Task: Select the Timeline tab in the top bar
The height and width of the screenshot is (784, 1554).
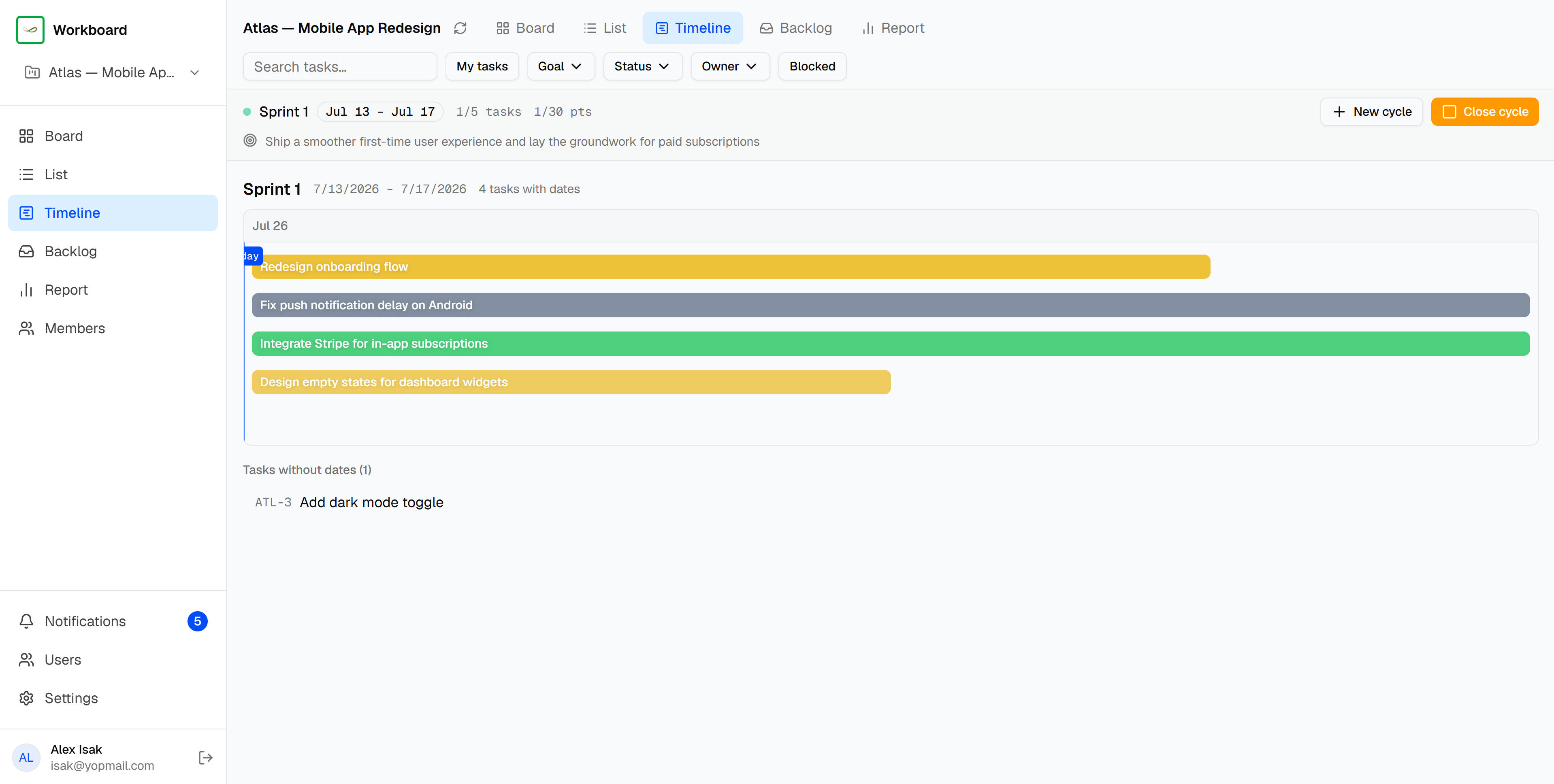Action: coord(693,28)
